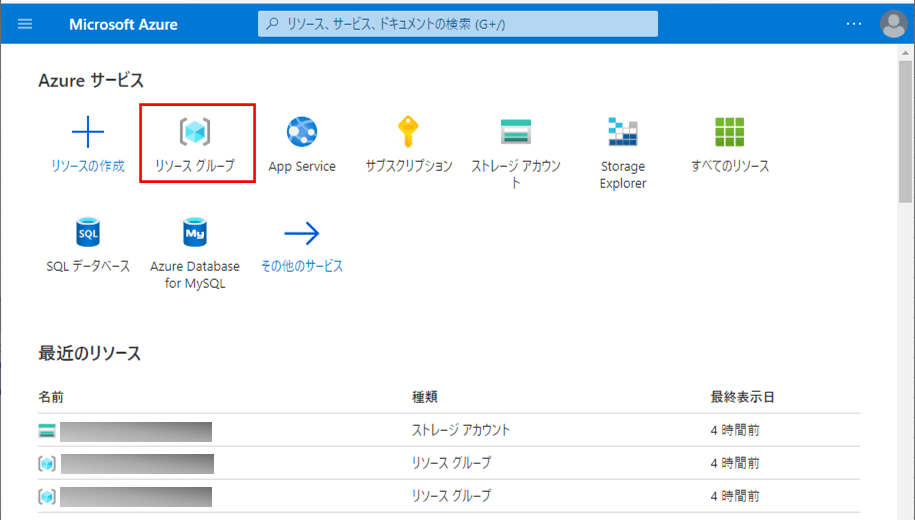Click the user account avatar
The height and width of the screenshot is (520, 915).
click(x=892, y=24)
